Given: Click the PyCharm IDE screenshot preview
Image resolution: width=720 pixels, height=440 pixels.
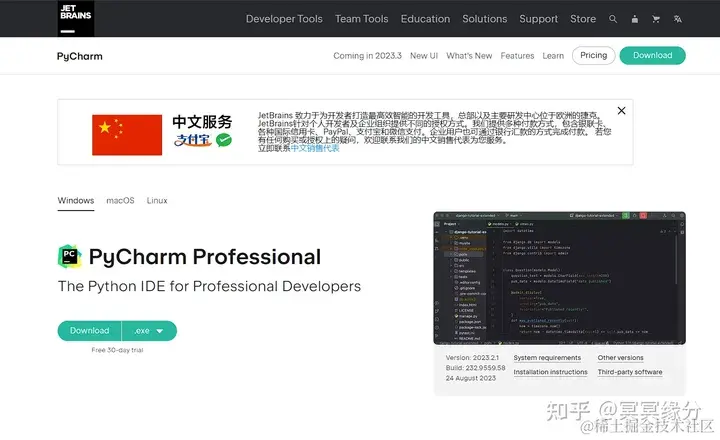Looking at the screenshot, I should [x=560, y=278].
